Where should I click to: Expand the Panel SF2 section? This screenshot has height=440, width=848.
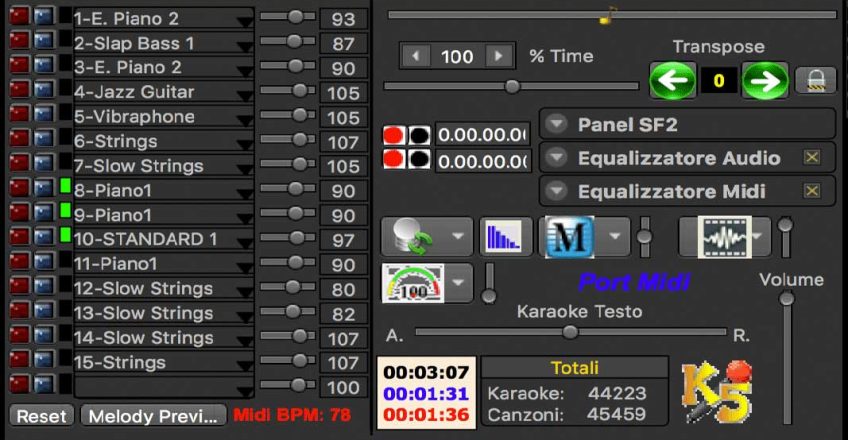[x=556, y=125]
